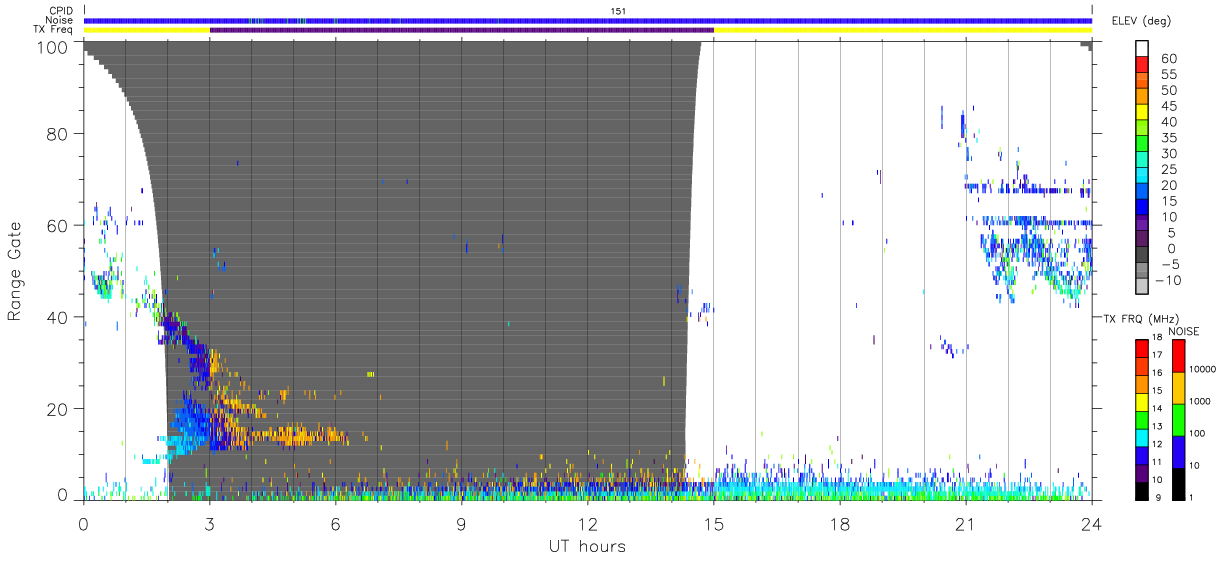Click the 1000 label on NOISE colorbar
This screenshot has height=567, width=1228.
tap(1202, 403)
